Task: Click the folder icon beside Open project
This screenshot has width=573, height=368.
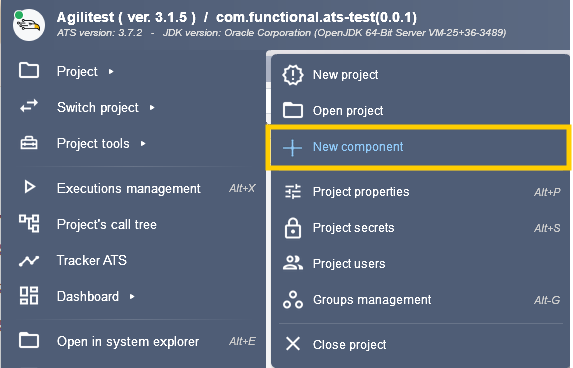Action: coord(293,110)
